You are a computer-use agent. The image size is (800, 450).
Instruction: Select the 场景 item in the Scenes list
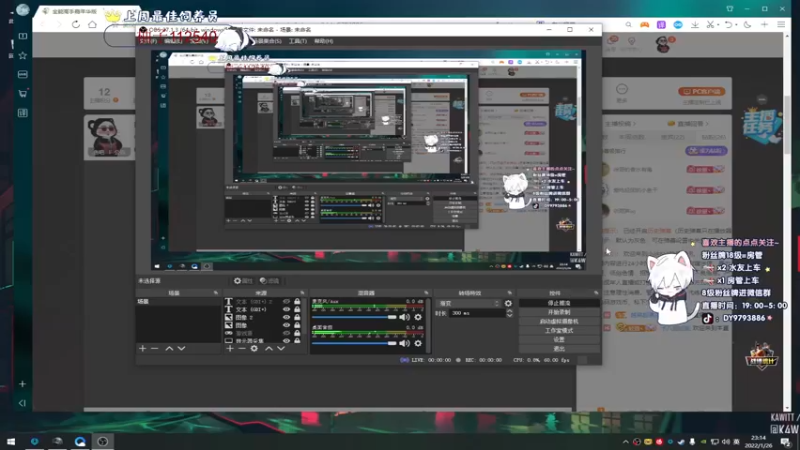(178, 302)
